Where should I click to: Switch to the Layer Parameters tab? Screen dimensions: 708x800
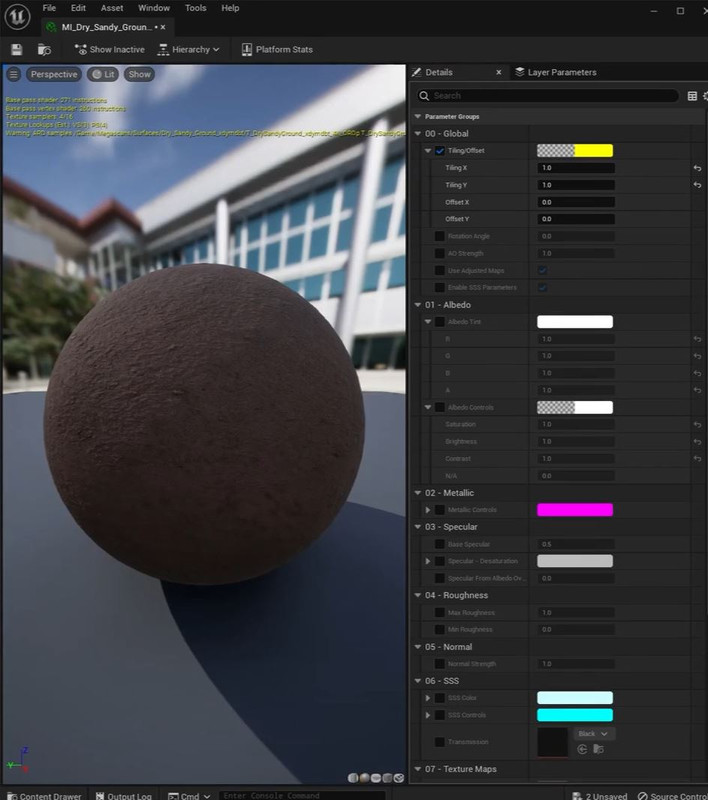tap(556, 72)
